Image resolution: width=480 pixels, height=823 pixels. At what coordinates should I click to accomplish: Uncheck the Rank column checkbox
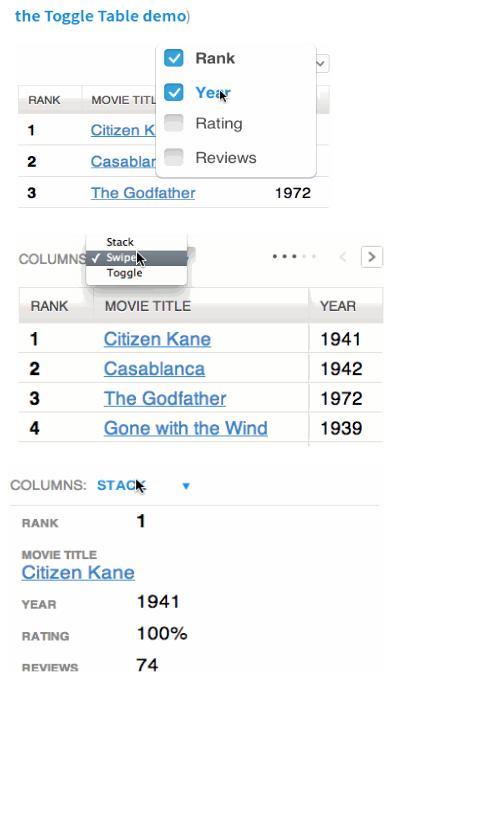[174, 58]
